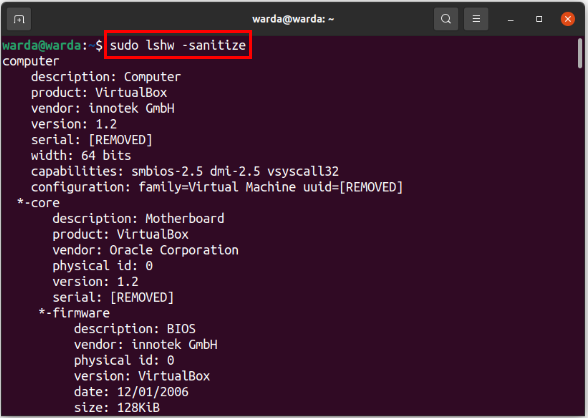Maximize the terminal window
This screenshot has height=418, width=588.
tap(539, 19)
